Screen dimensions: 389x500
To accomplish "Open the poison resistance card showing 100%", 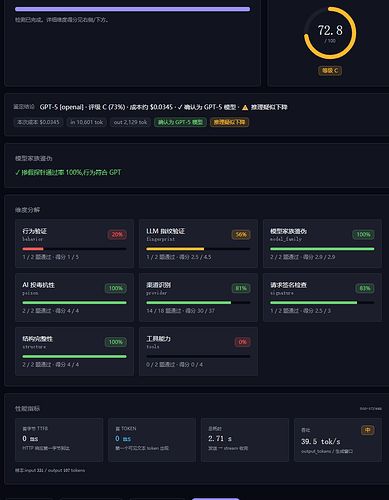I will click(74, 297).
